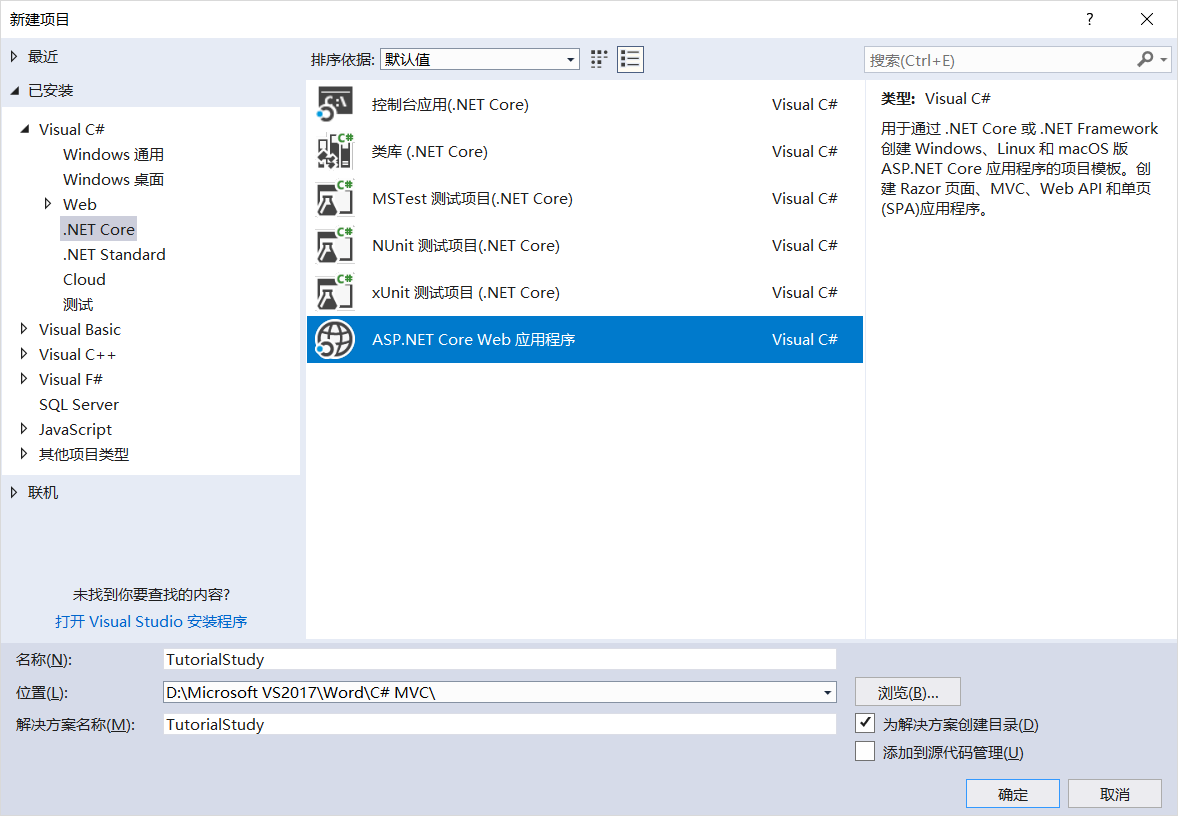Click Visual C# label in console app row
The width and height of the screenshot is (1178, 816).
pos(805,104)
